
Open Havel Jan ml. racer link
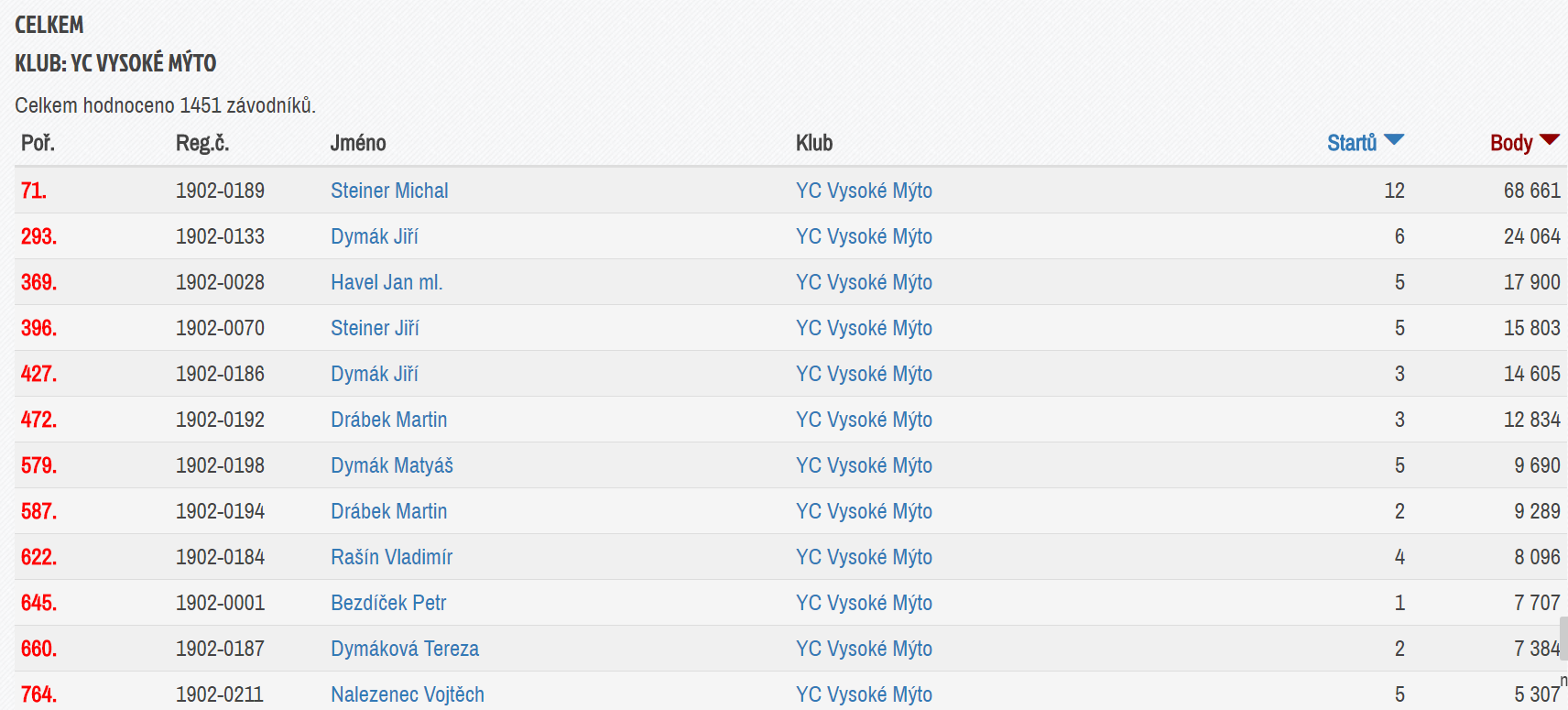tap(387, 282)
